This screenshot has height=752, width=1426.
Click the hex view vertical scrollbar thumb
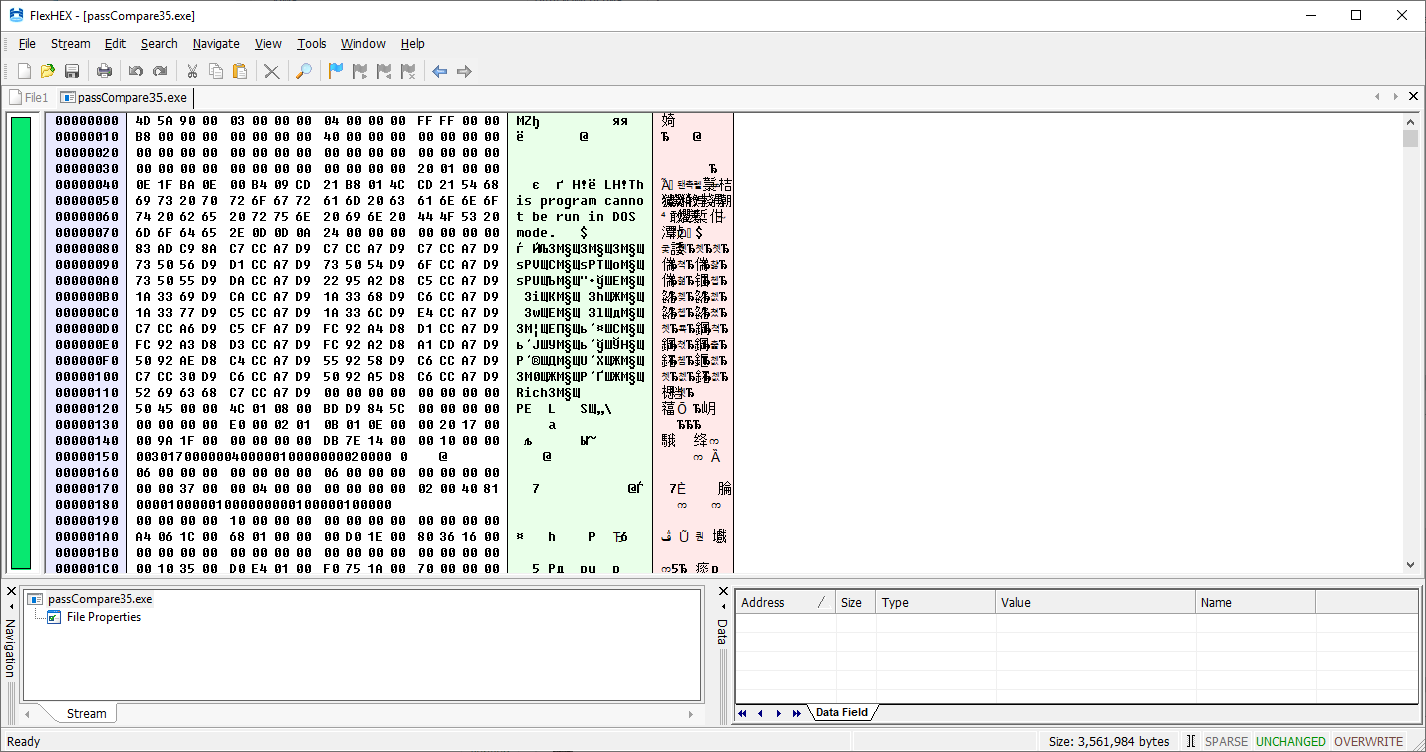[x=1410, y=138]
